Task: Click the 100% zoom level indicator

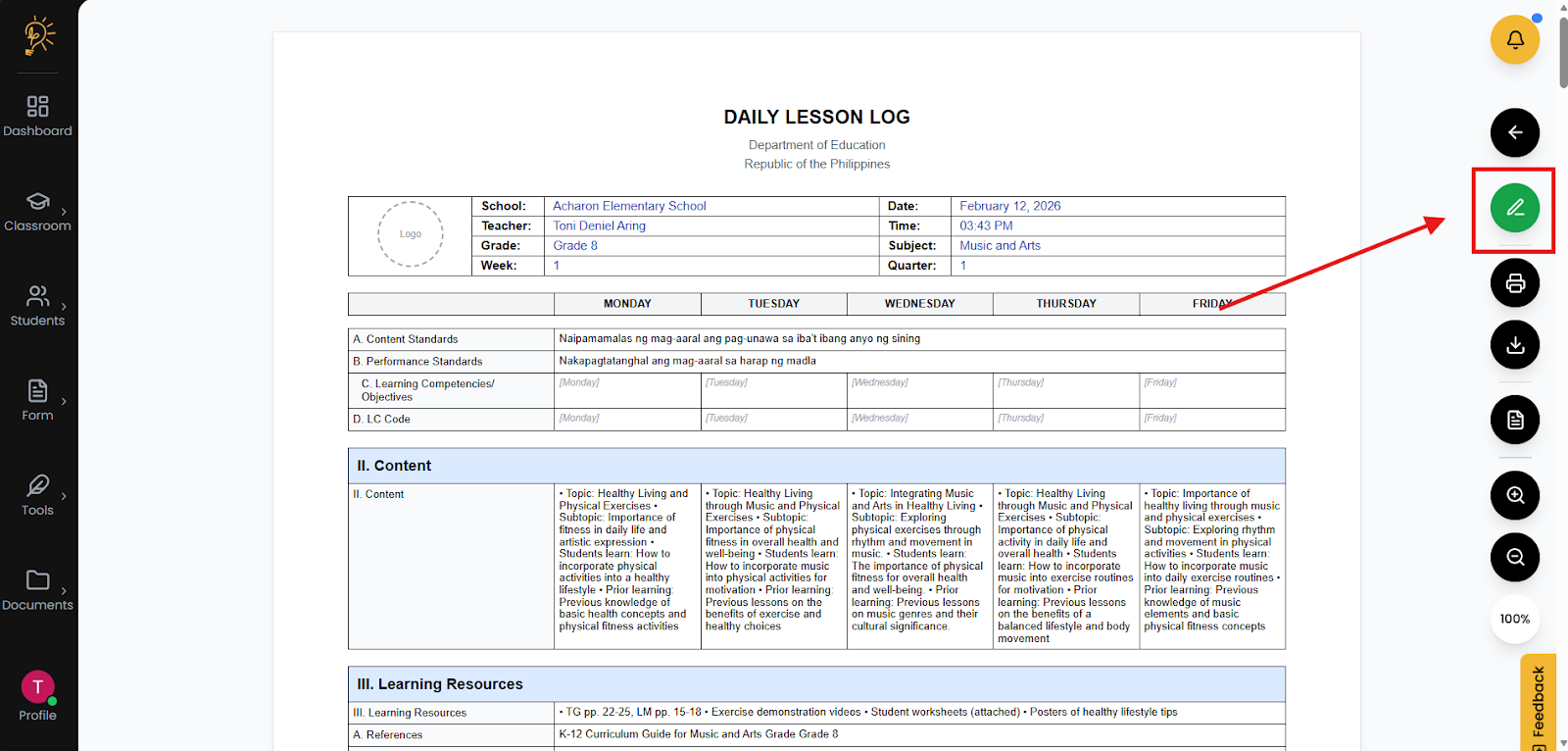Action: 1514,619
